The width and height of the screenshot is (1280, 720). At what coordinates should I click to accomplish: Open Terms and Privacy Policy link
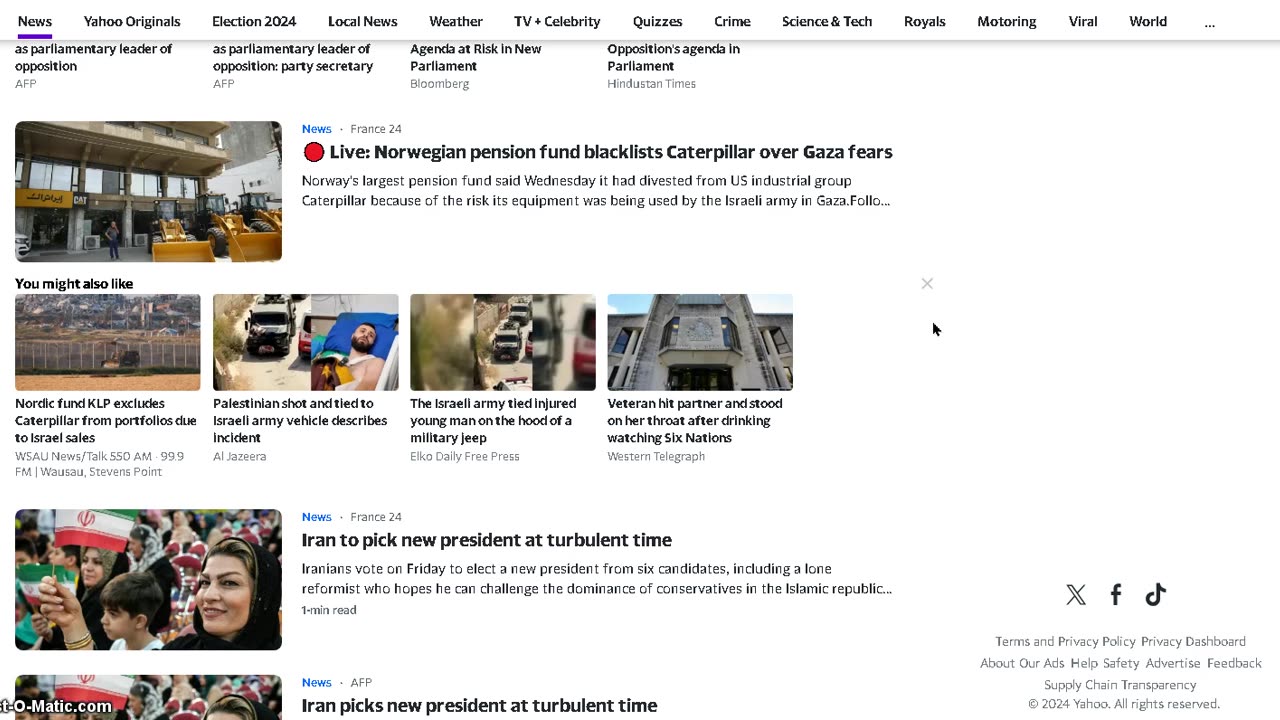pyautogui.click(x=1065, y=642)
